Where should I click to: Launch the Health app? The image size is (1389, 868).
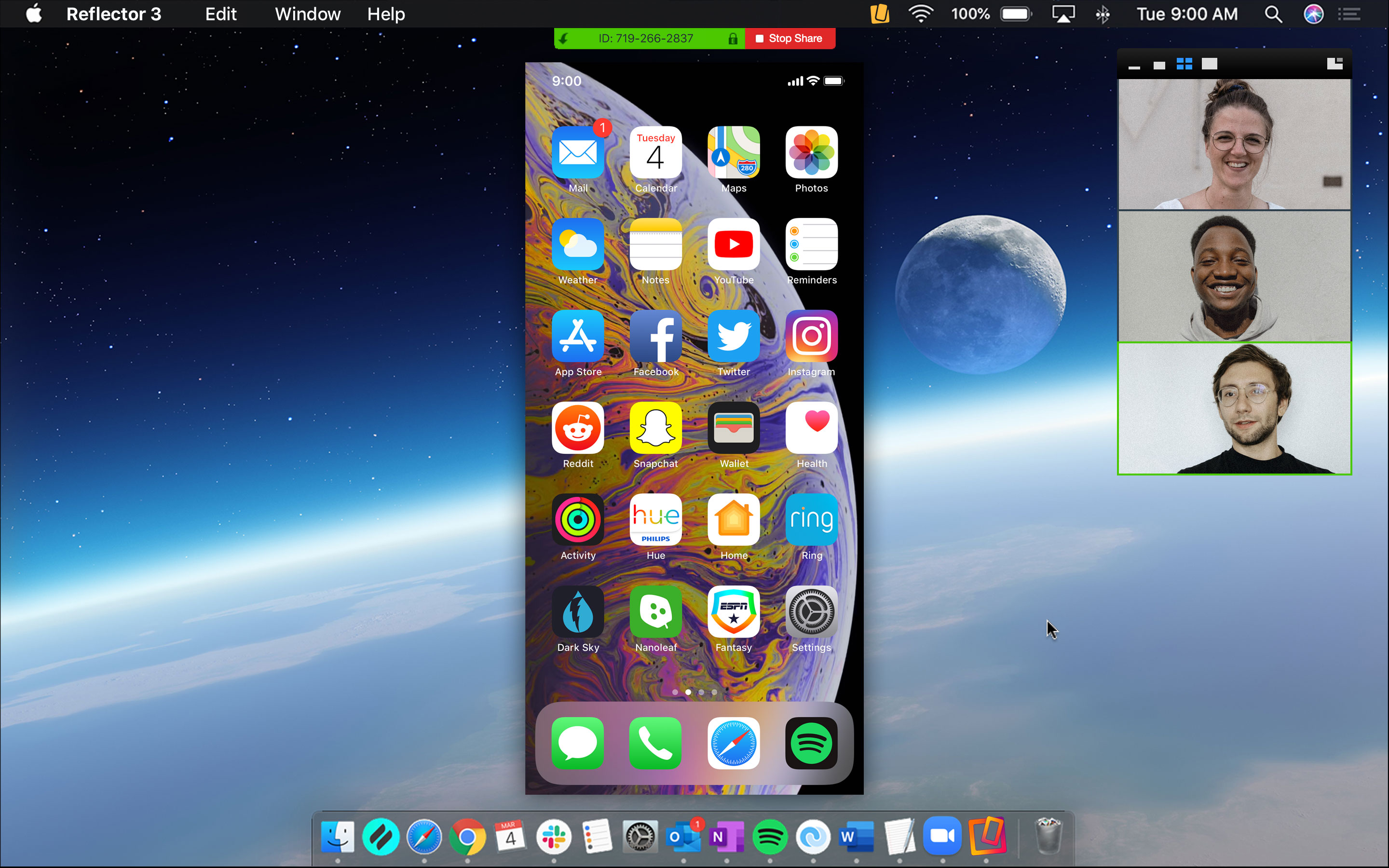(x=812, y=428)
